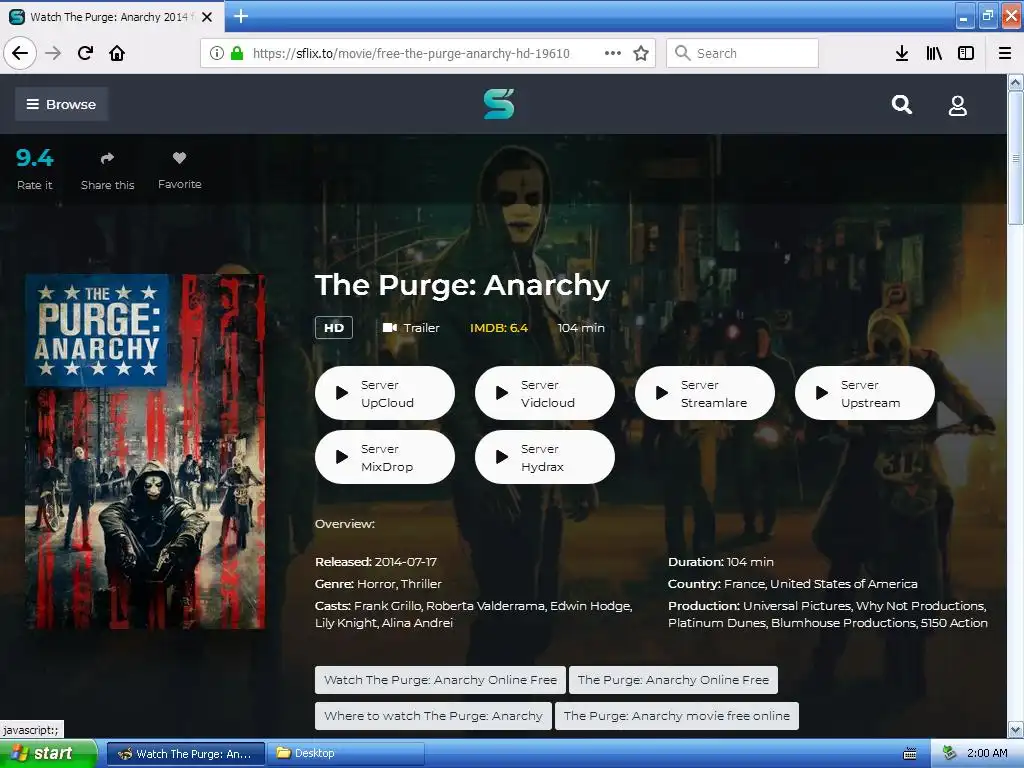Open page actions three-dot menu
The width and height of the screenshot is (1024, 768).
(x=613, y=53)
